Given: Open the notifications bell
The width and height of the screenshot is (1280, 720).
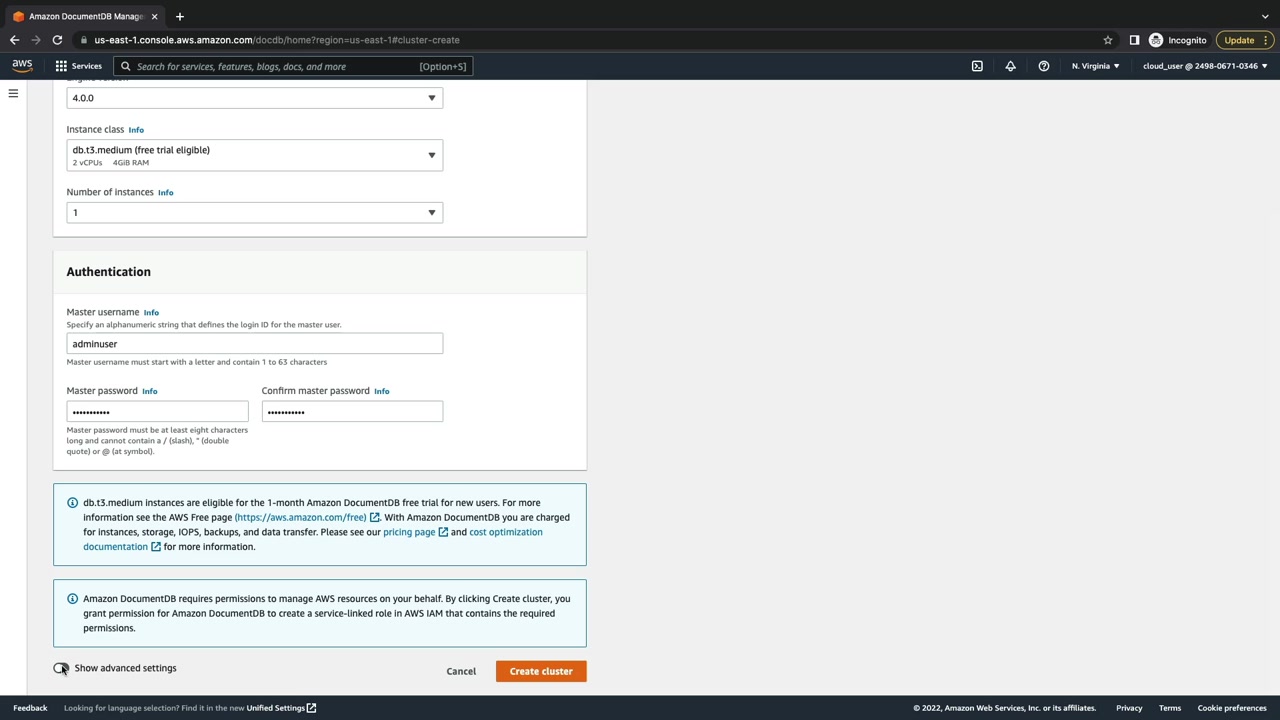Looking at the screenshot, I should pyautogui.click(x=1010, y=66).
